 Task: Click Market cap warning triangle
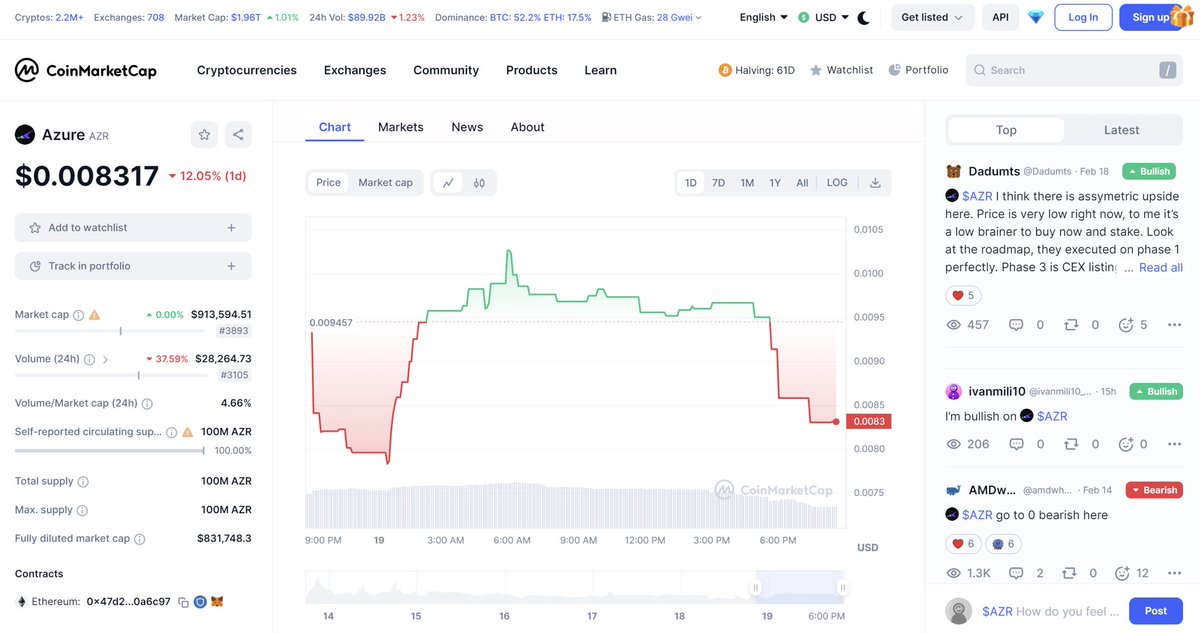95,315
